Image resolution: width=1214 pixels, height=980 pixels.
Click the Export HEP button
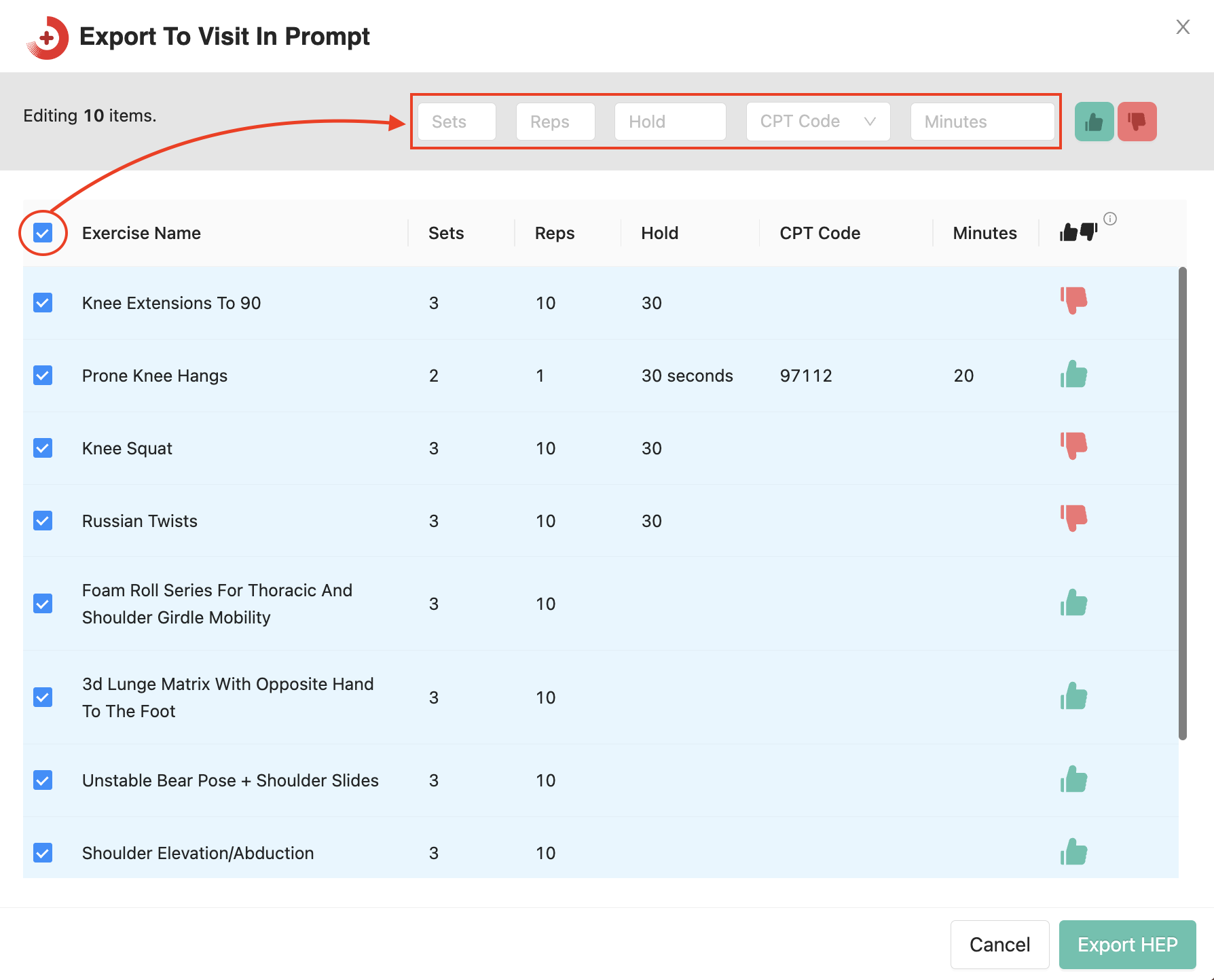coord(1127,944)
